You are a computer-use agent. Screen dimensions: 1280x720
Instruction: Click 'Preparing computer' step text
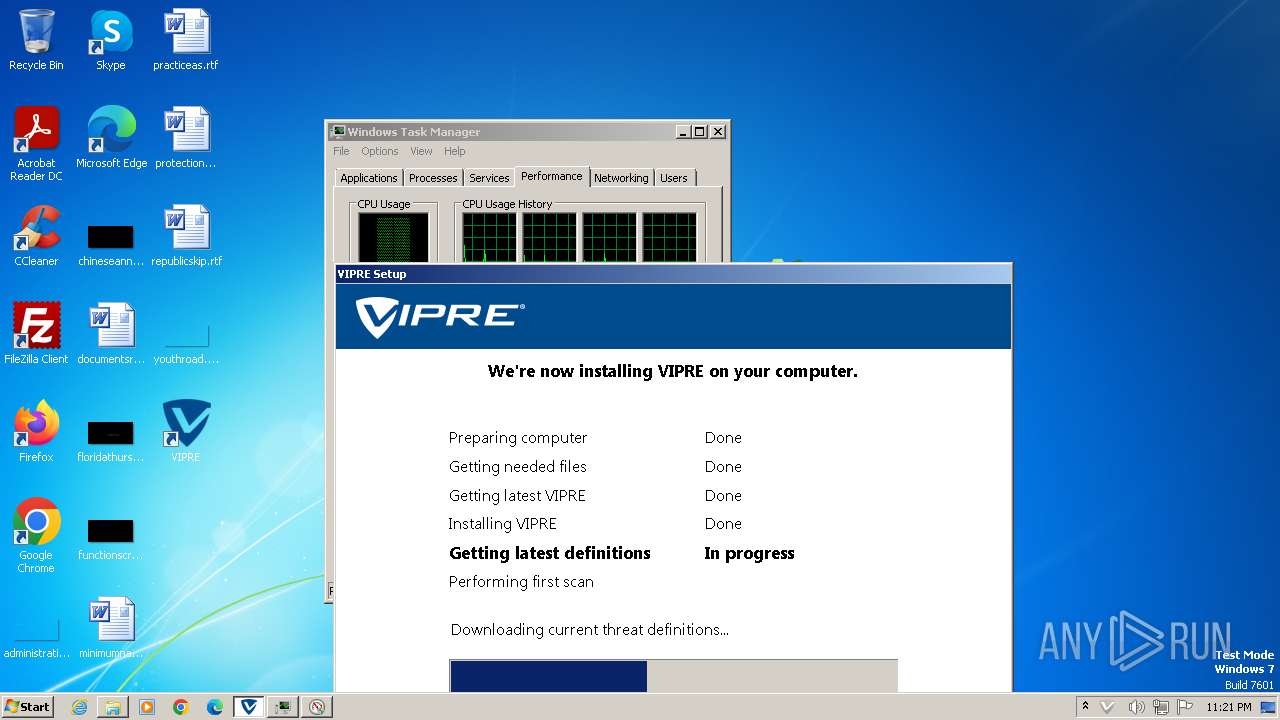(518, 438)
